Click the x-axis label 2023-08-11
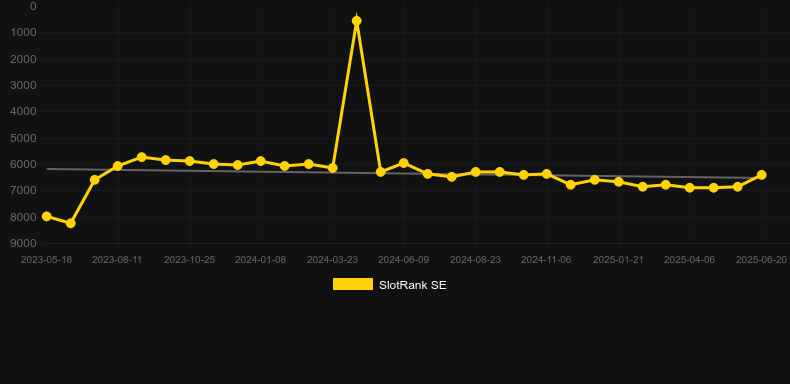Screen dimensions: 790x384 click(x=117, y=260)
